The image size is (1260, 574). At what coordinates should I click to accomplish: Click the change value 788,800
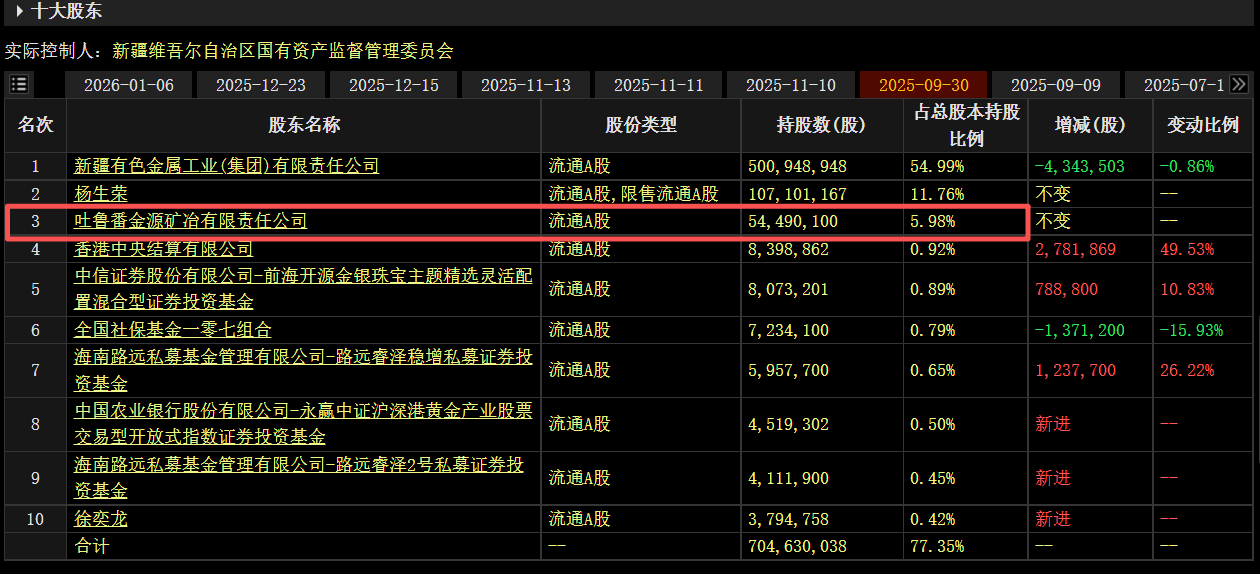(x=1066, y=289)
